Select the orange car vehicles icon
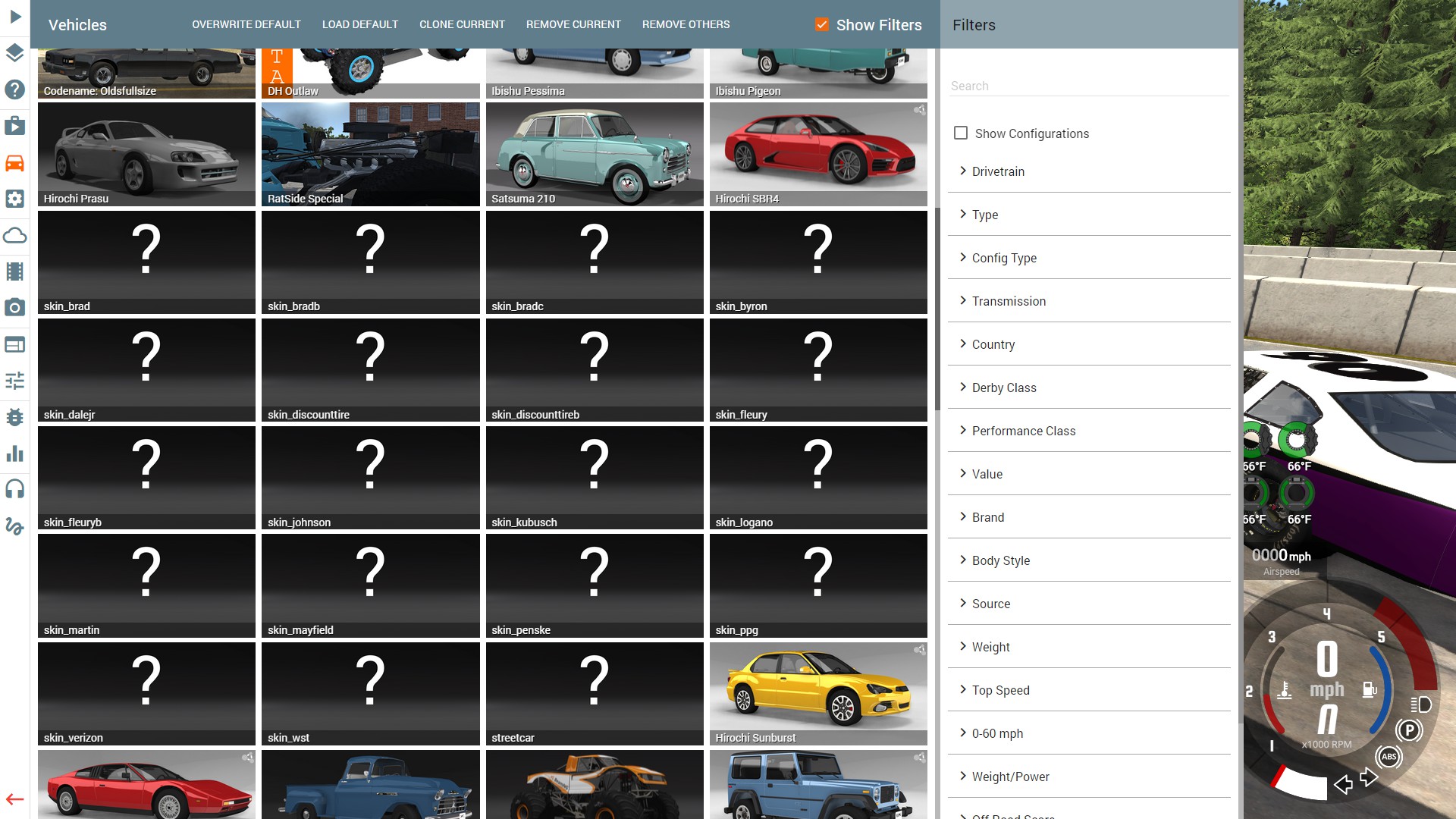Viewport: 1456px width, 819px height. [x=14, y=162]
